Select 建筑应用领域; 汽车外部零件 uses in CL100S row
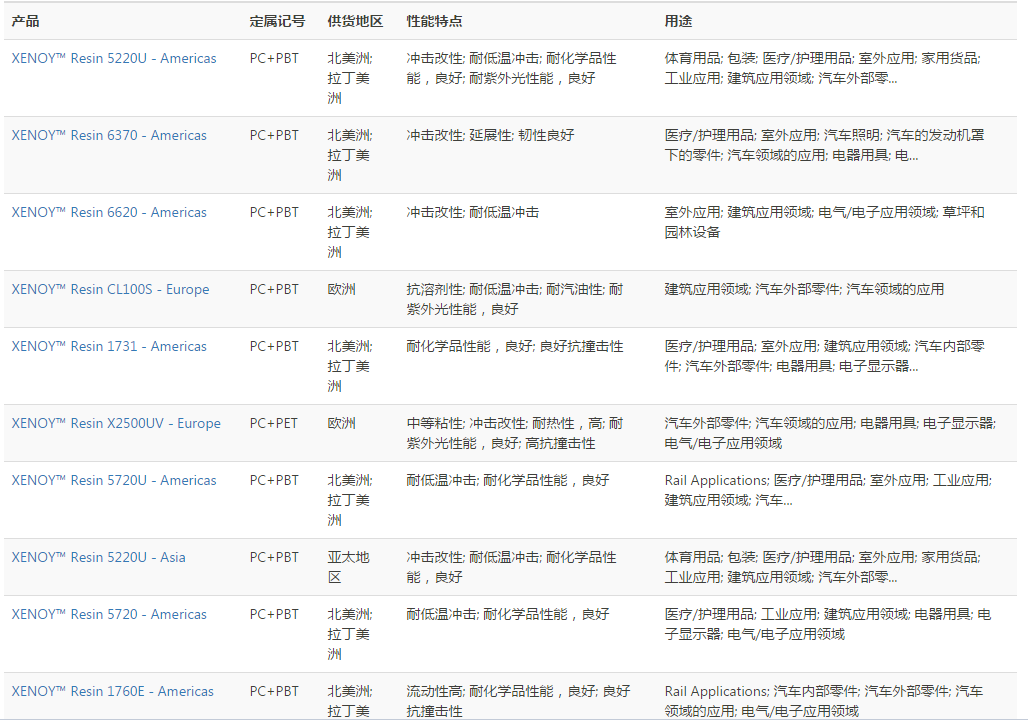This screenshot has height=720, width=1028. pos(804,290)
